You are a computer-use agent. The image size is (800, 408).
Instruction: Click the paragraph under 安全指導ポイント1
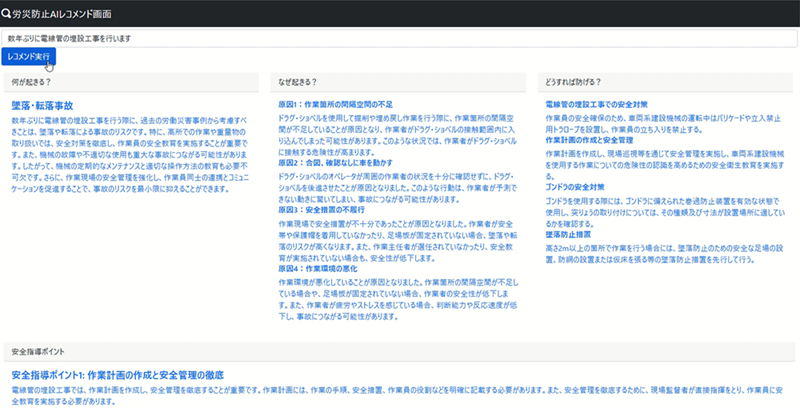400,391
